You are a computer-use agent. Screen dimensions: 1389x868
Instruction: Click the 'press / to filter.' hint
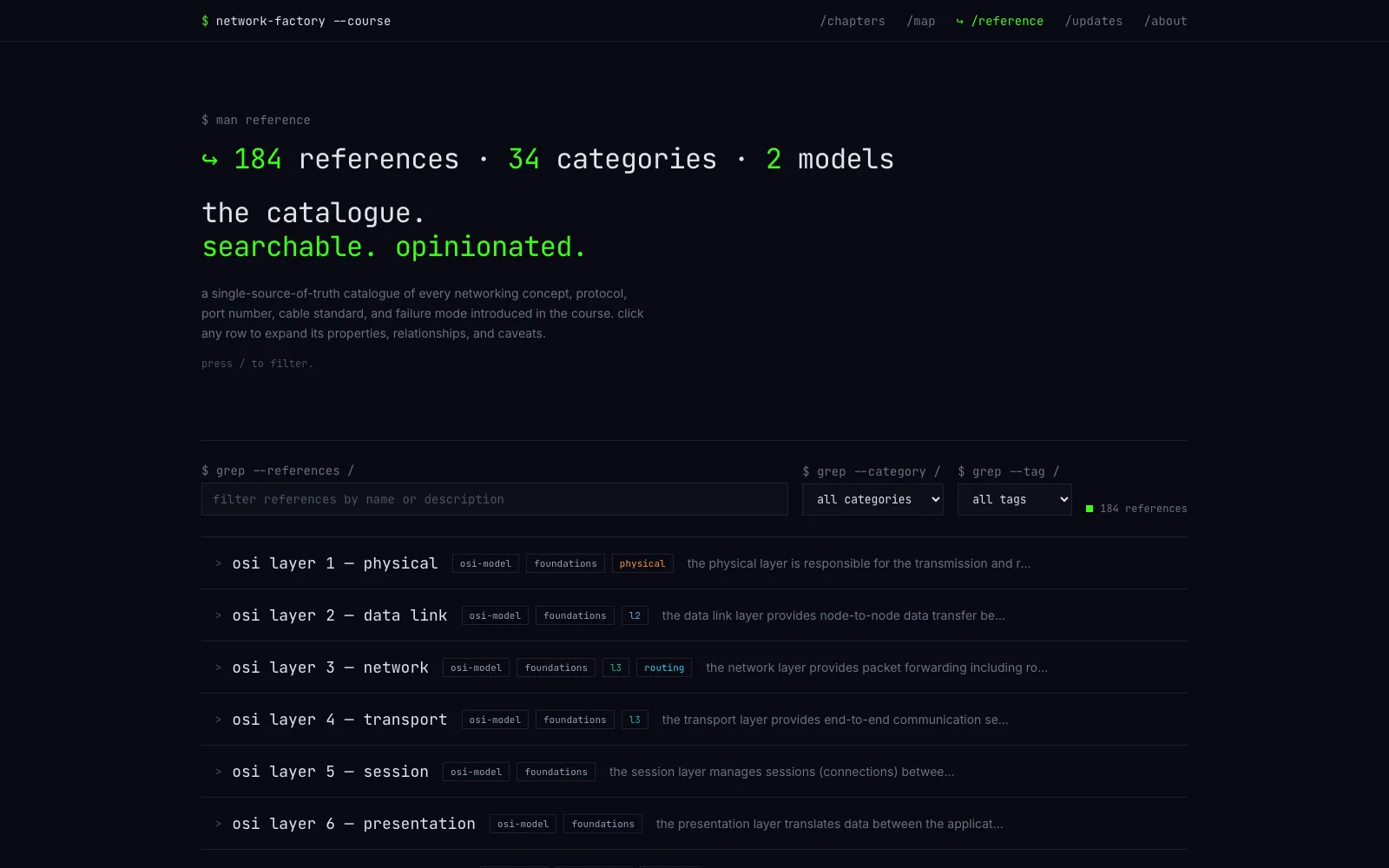click(x=257, y=364)
